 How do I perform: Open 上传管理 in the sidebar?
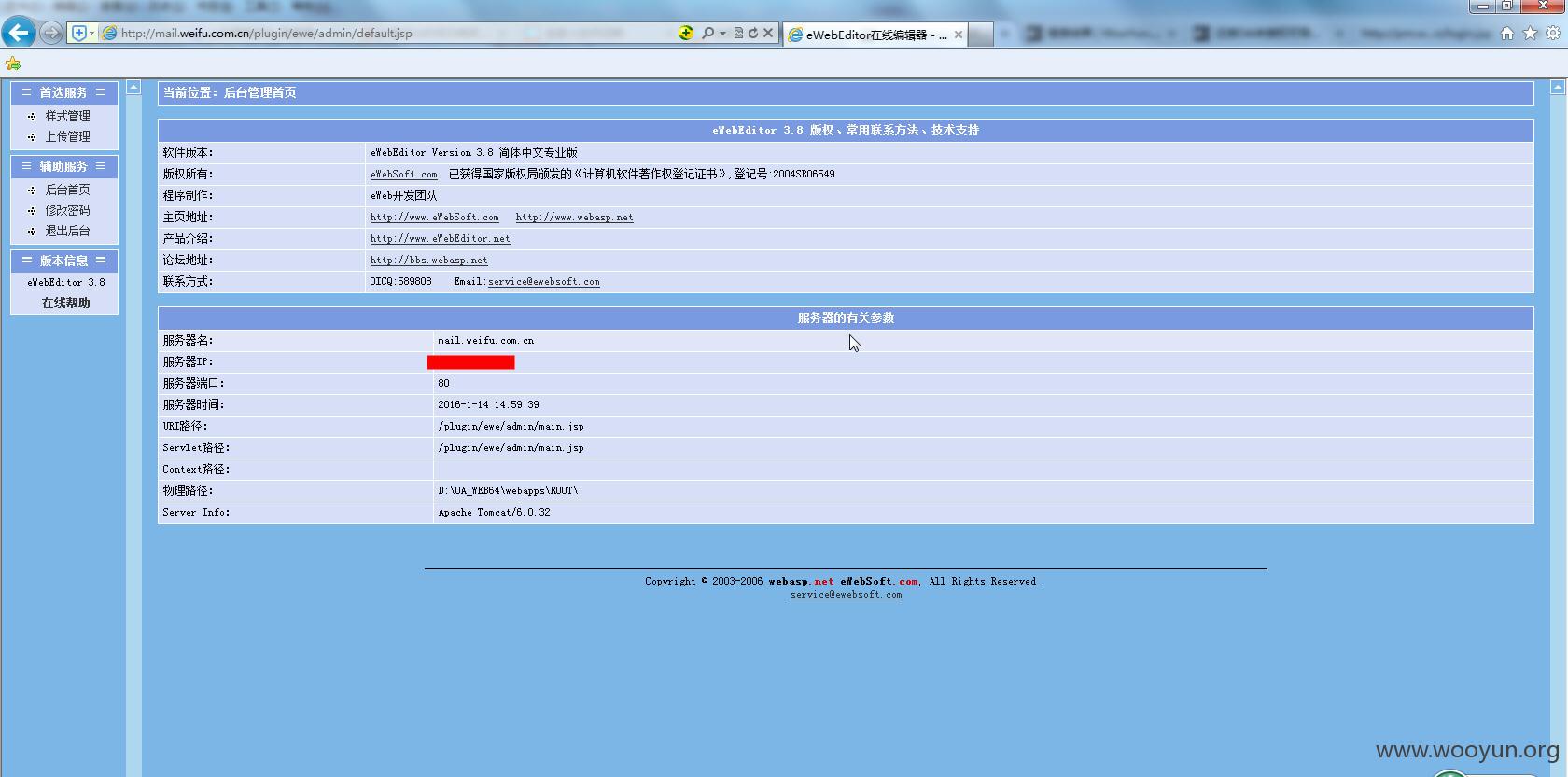coord(68,136)
